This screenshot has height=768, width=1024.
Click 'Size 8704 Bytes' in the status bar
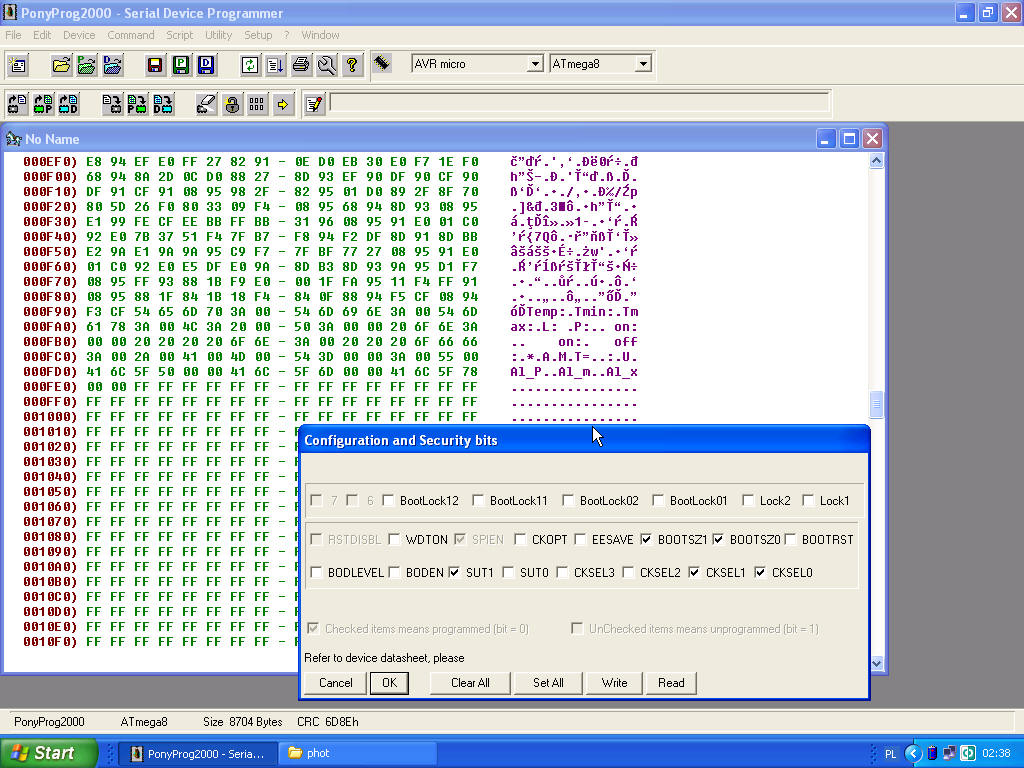point(242,722)
